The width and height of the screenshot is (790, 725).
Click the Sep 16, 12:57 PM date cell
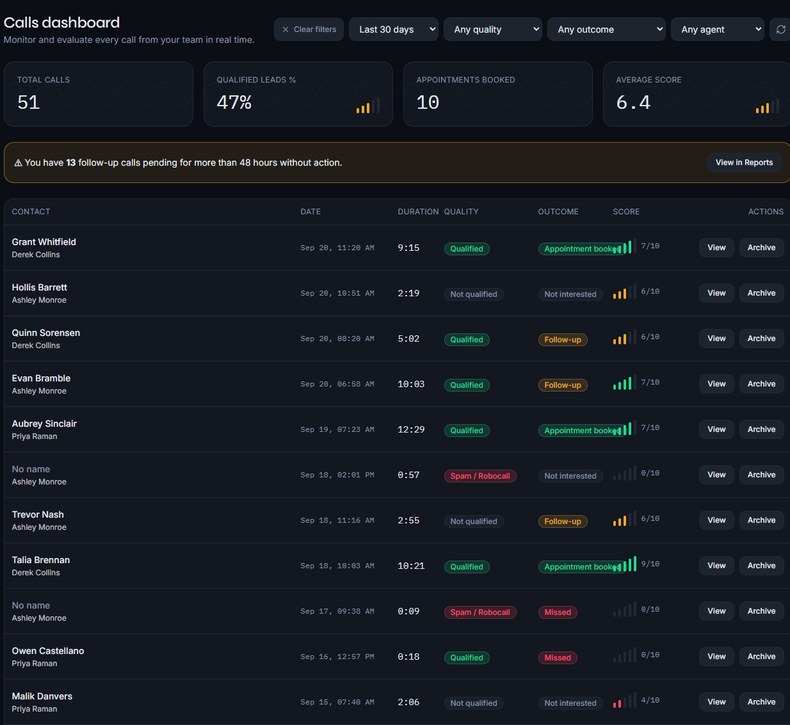click(337, 656)
